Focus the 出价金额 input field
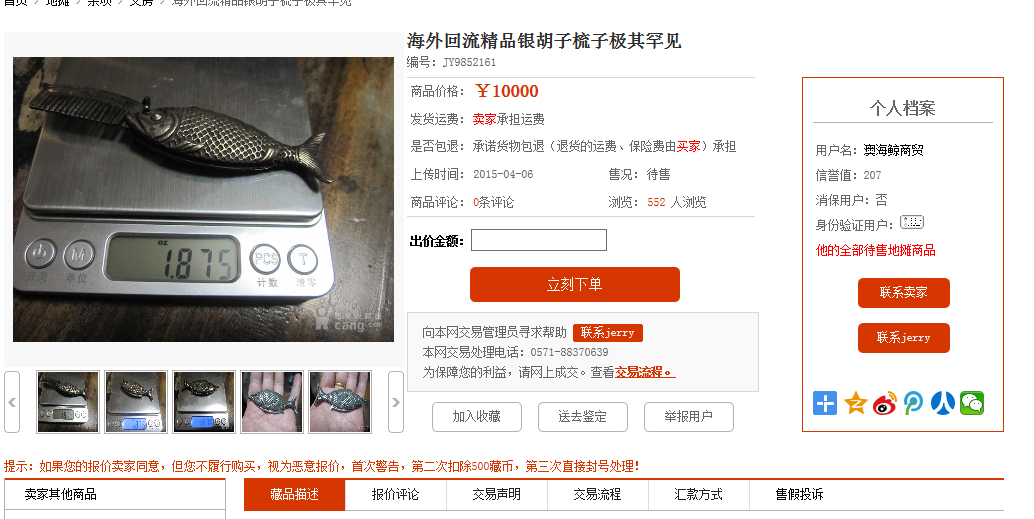The height and width of the screenshot is (519, 1034). tap(539, 240)
